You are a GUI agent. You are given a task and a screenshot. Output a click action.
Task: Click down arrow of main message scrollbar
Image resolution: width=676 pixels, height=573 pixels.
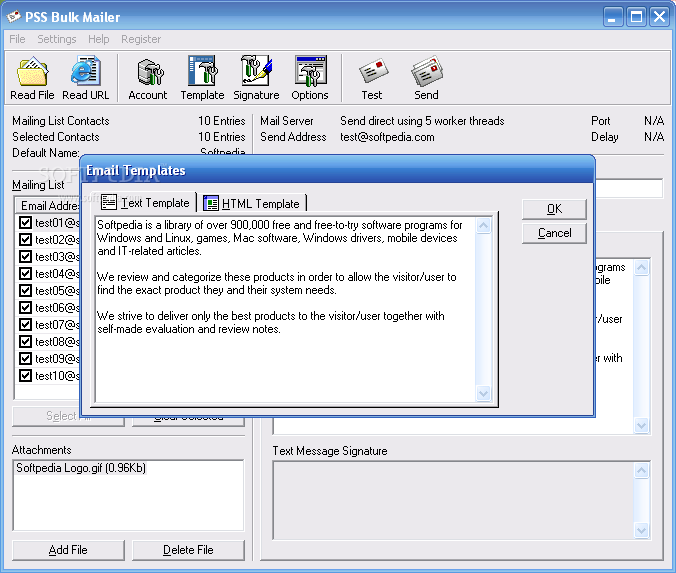[x=642, y=426]
